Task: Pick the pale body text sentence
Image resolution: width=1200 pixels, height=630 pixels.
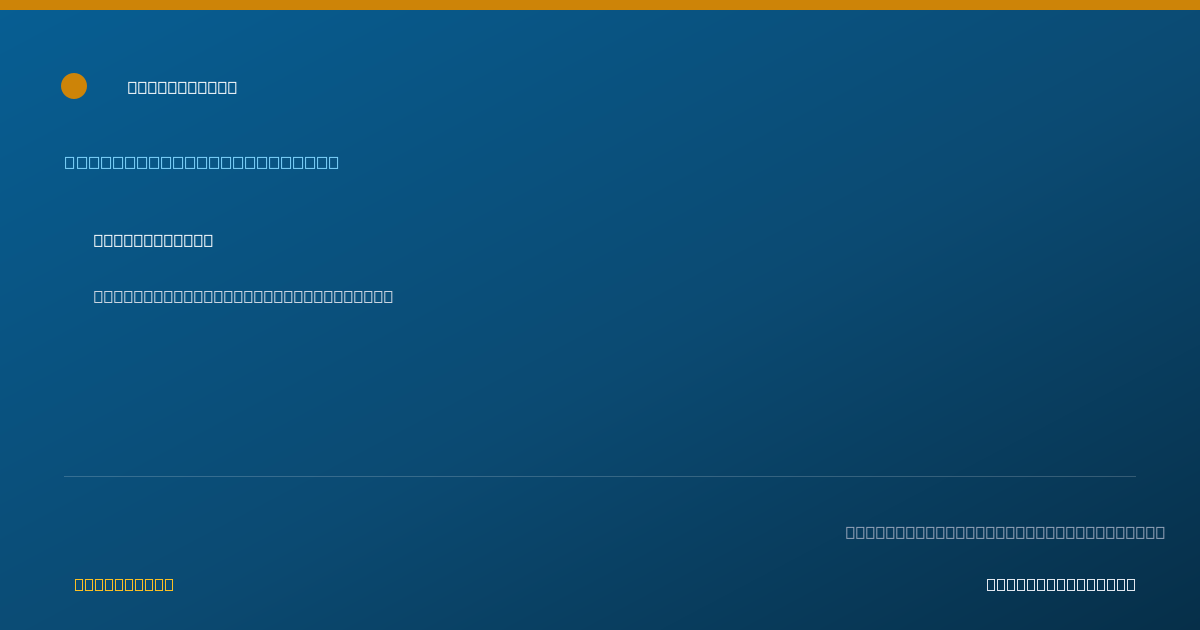Action: coord(243,296)
